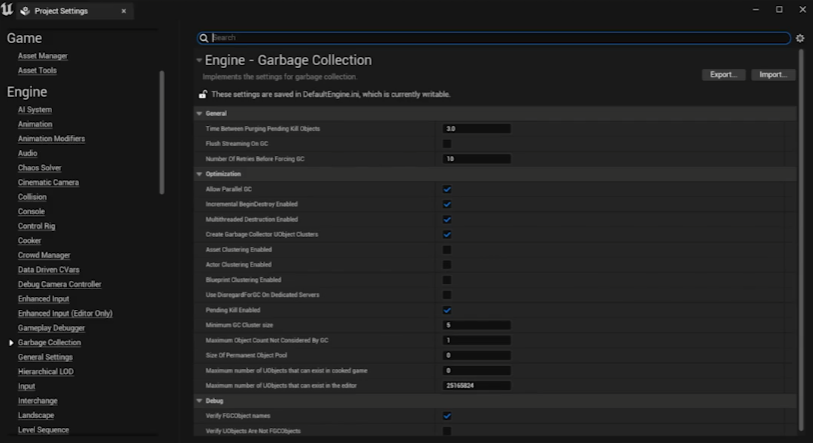
Task: Open Audio settings
Action: [x=27, y=153]
